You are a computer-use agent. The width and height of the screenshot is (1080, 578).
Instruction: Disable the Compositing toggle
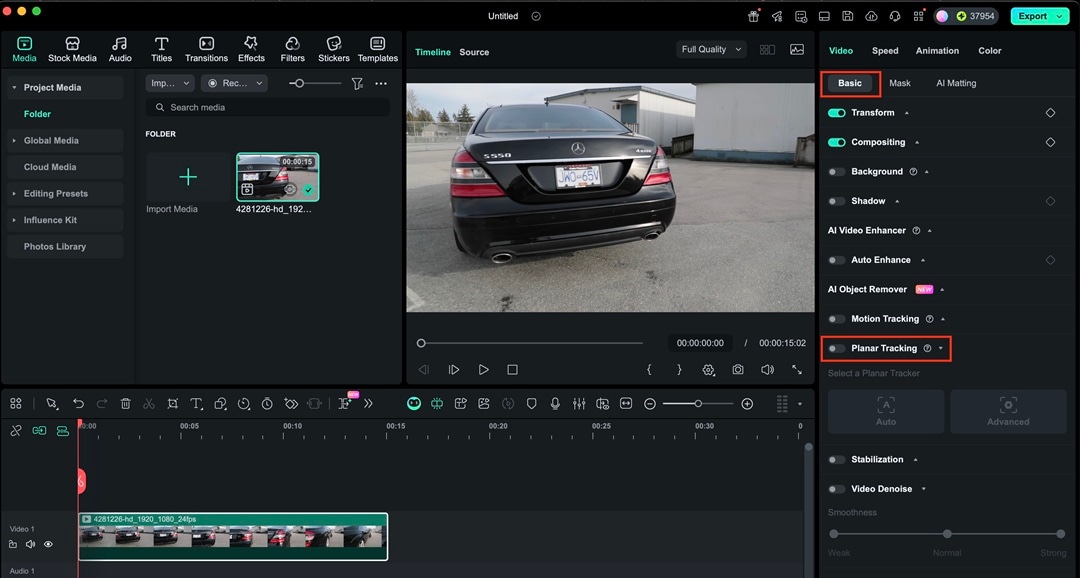(x=836, y=142)
